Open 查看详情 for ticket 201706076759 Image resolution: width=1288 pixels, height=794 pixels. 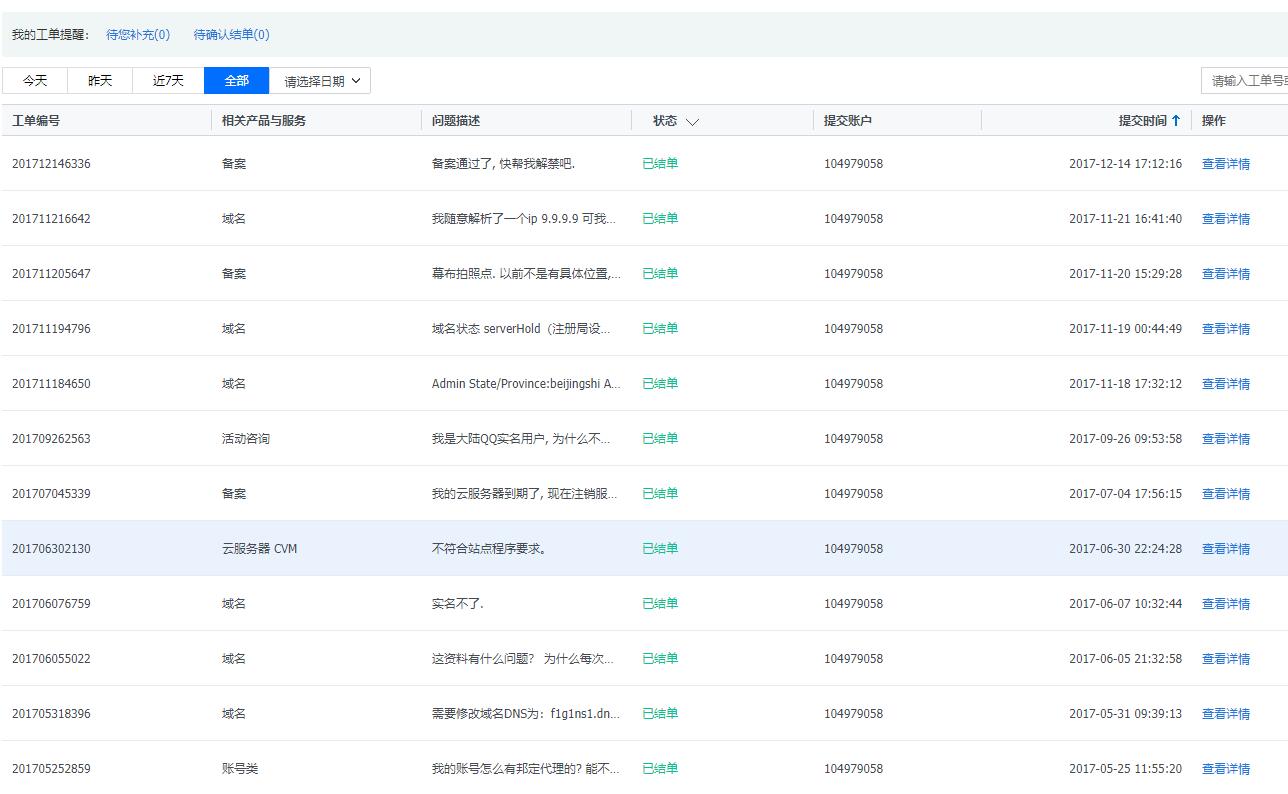1226,604
